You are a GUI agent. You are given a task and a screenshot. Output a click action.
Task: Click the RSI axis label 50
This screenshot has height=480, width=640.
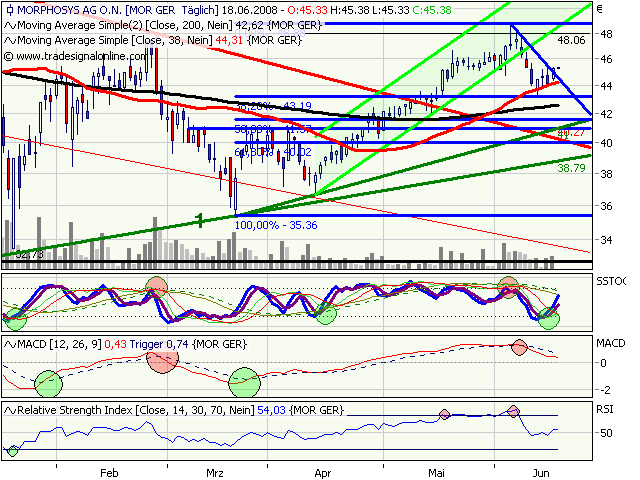pyautogui.click(x=606, y=433)
